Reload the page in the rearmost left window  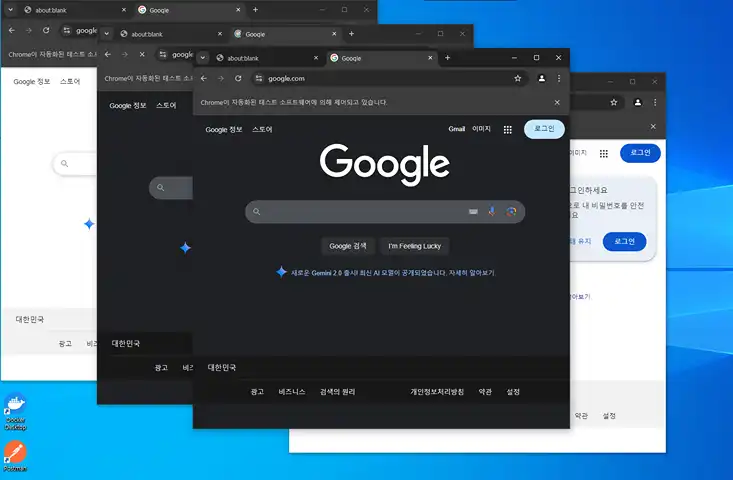(x=46, y=30)
